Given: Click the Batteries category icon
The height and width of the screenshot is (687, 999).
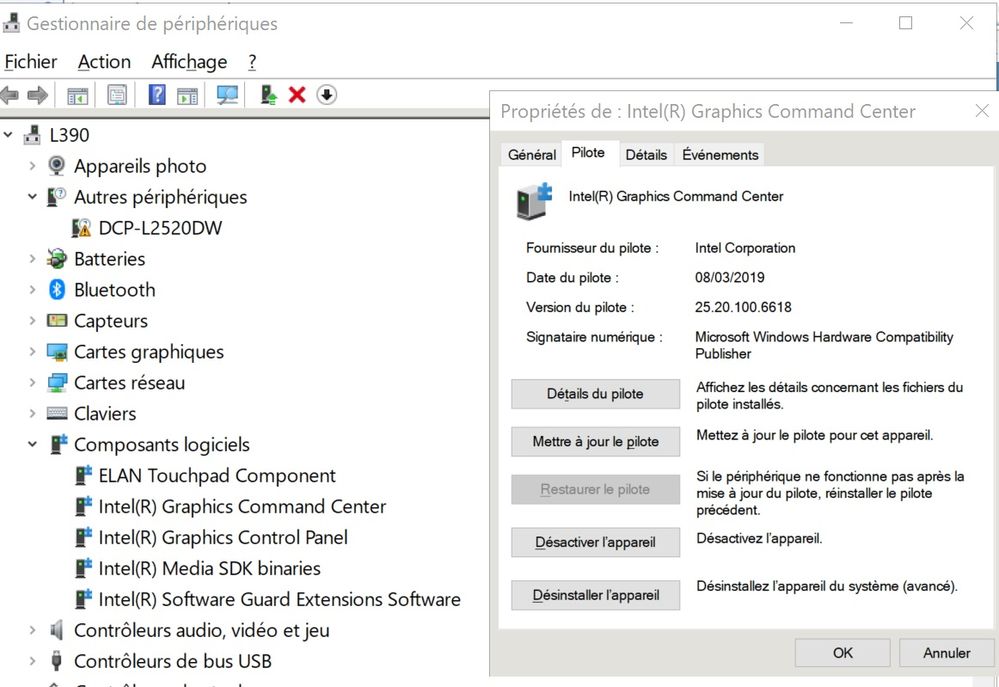Looking at the screenshot, I should pos(57,259).
